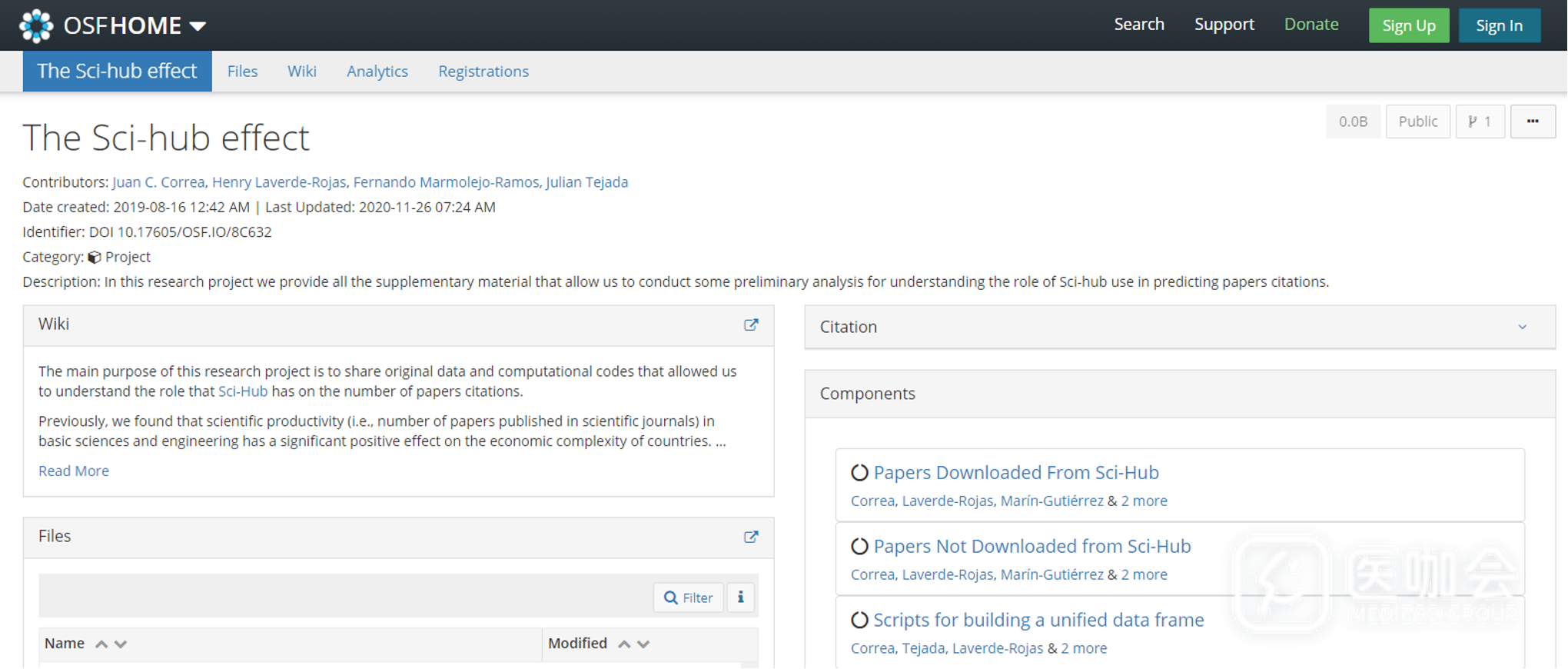Open the three-dots more options menu

(x=1532, y=121)
